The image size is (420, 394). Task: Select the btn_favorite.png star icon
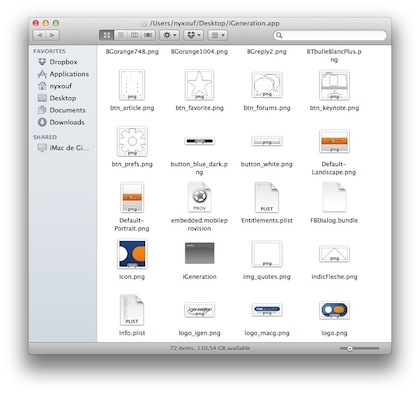pyautogui.click(x=199, y=85)
